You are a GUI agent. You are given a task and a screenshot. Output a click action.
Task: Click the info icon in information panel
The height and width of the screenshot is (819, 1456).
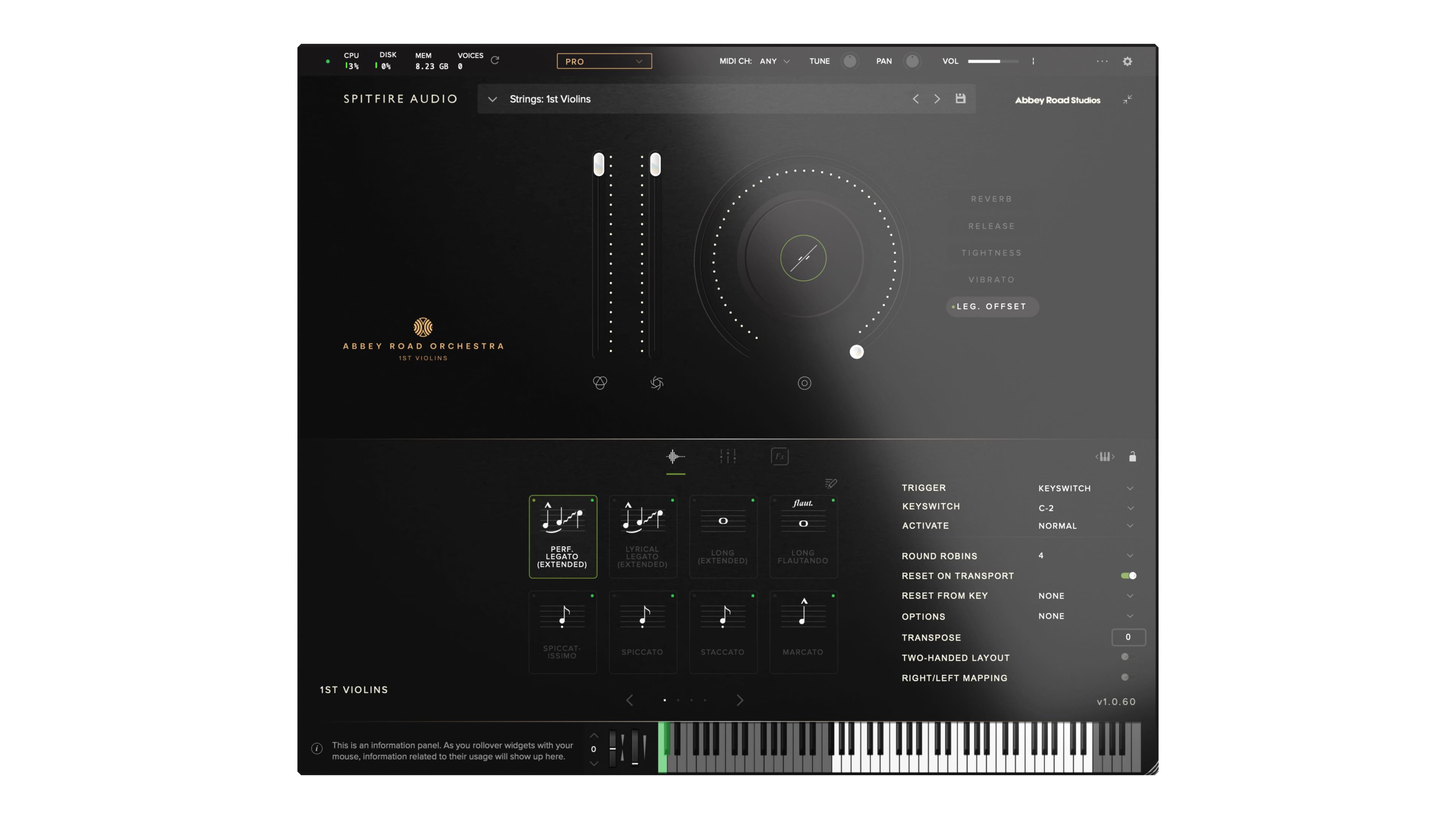[x=317, y=749]
